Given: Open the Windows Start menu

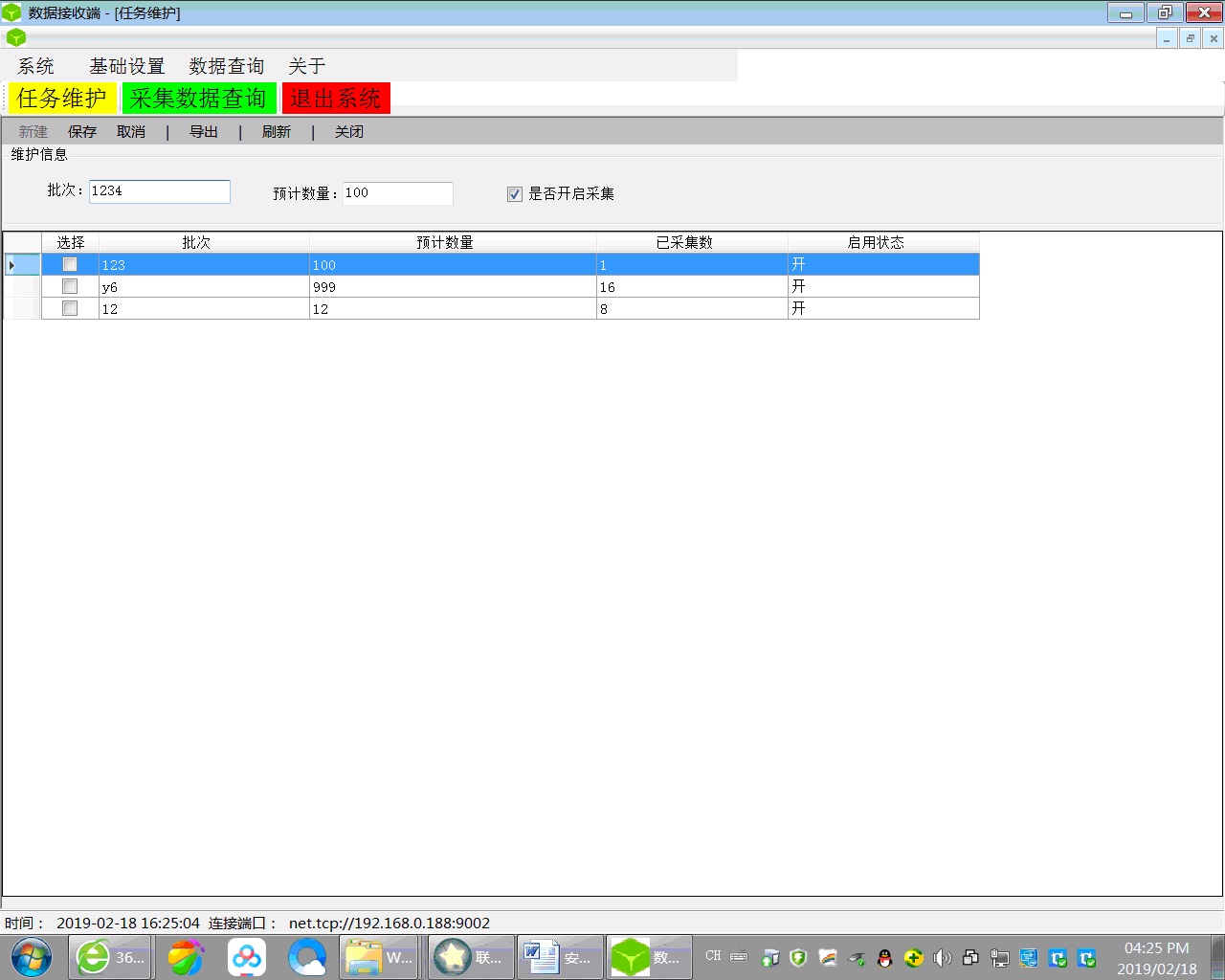Looking at the screenshot, I should coord(32,957).
